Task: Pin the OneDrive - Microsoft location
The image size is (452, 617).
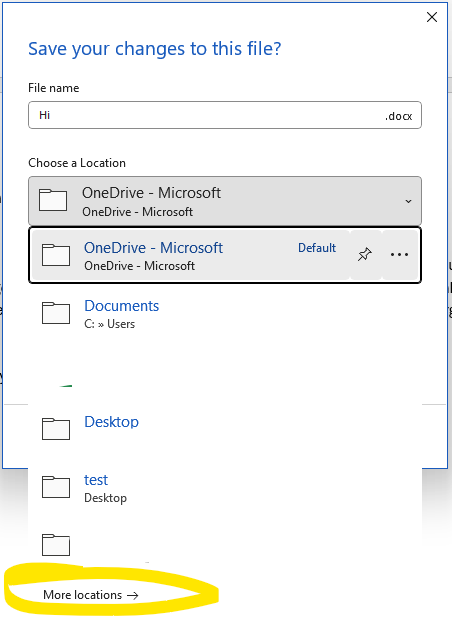Action: coord(365,255)
